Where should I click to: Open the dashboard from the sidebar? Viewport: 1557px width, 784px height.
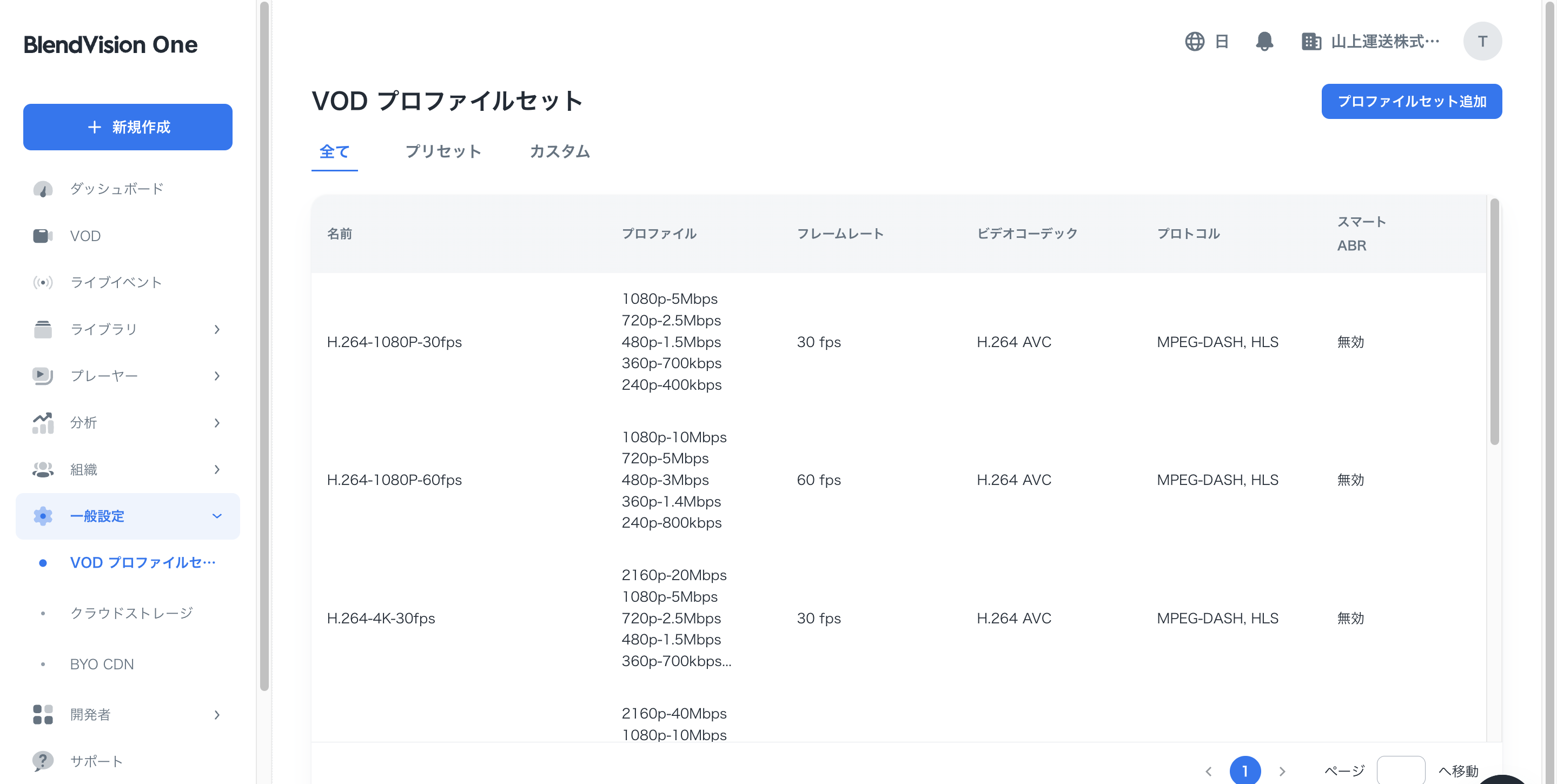tap(42, 189)
